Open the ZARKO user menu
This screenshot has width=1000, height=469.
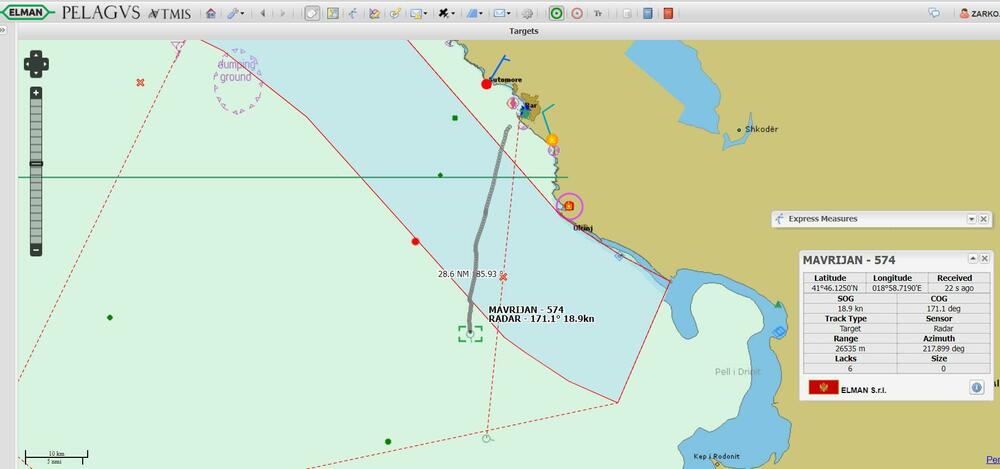[977, 14]
